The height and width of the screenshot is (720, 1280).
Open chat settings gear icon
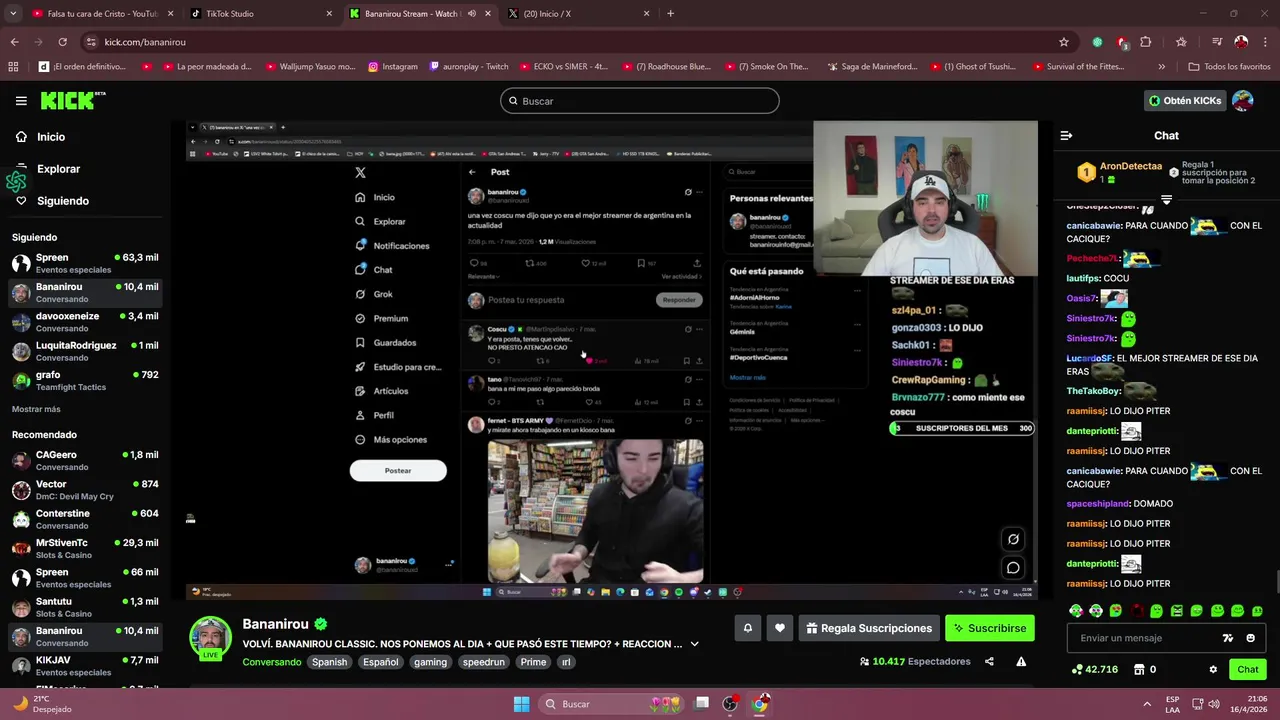pos(1213,669)
